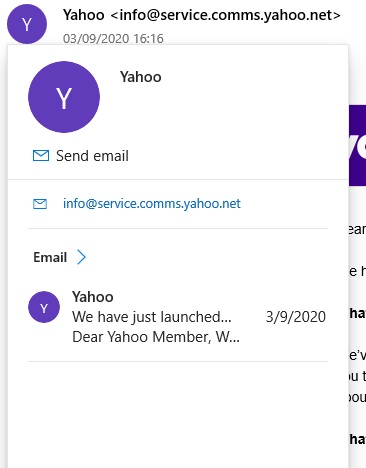
Task: Click the Yahoo avatar in recent email row
Action: pos(44,307)
